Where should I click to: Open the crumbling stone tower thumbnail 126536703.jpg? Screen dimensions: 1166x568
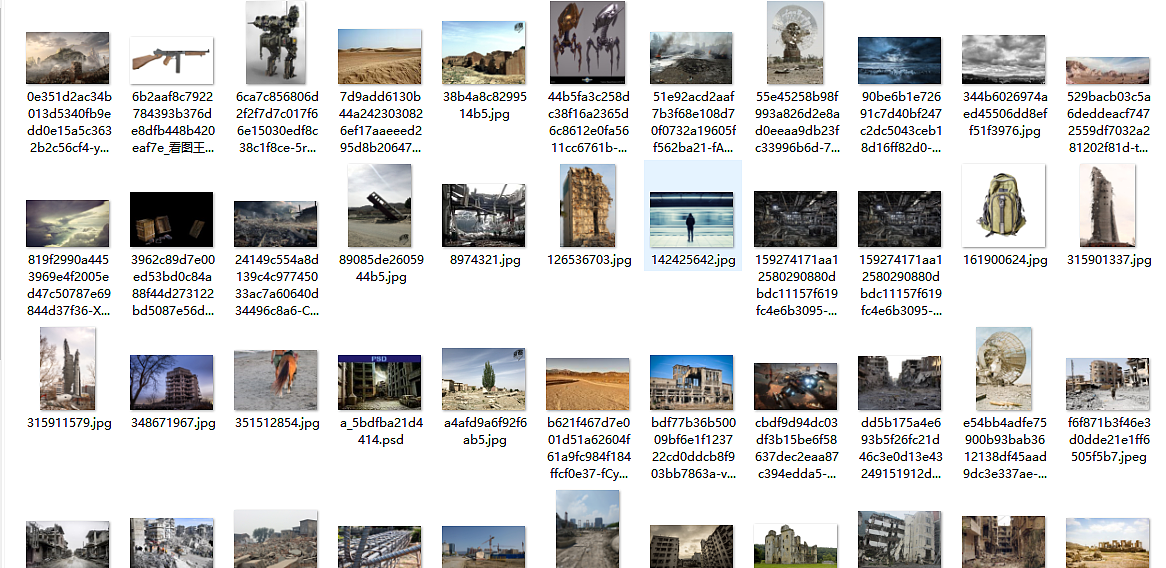(x=587, y=205)
